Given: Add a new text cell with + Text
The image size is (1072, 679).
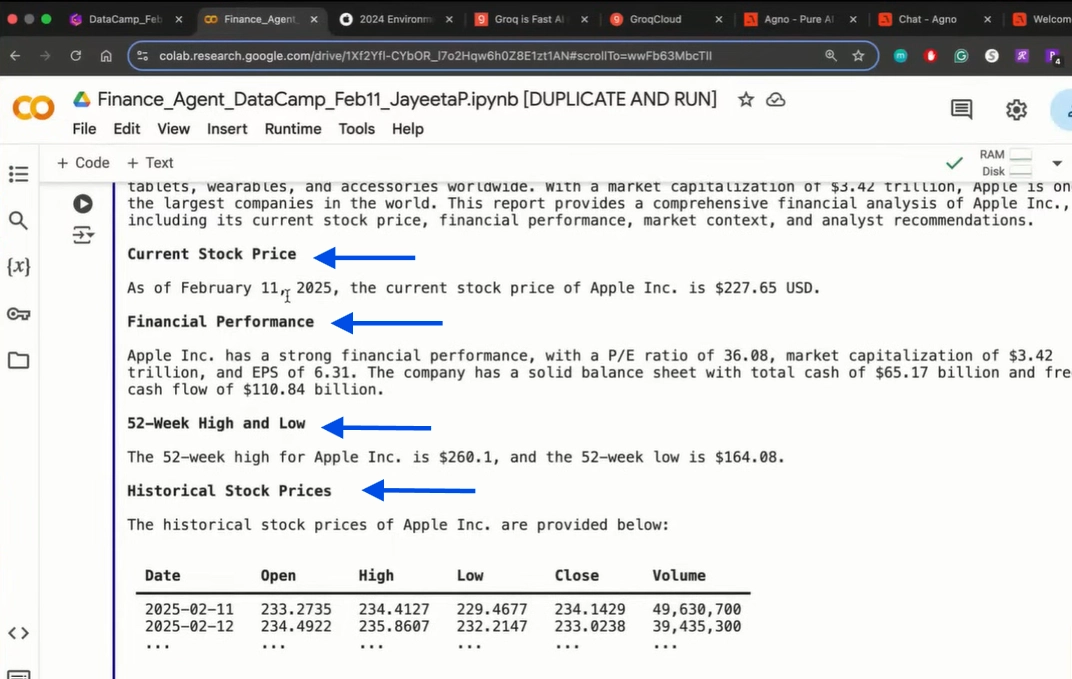Looking at the screenshot, I should tap(150, 163).
